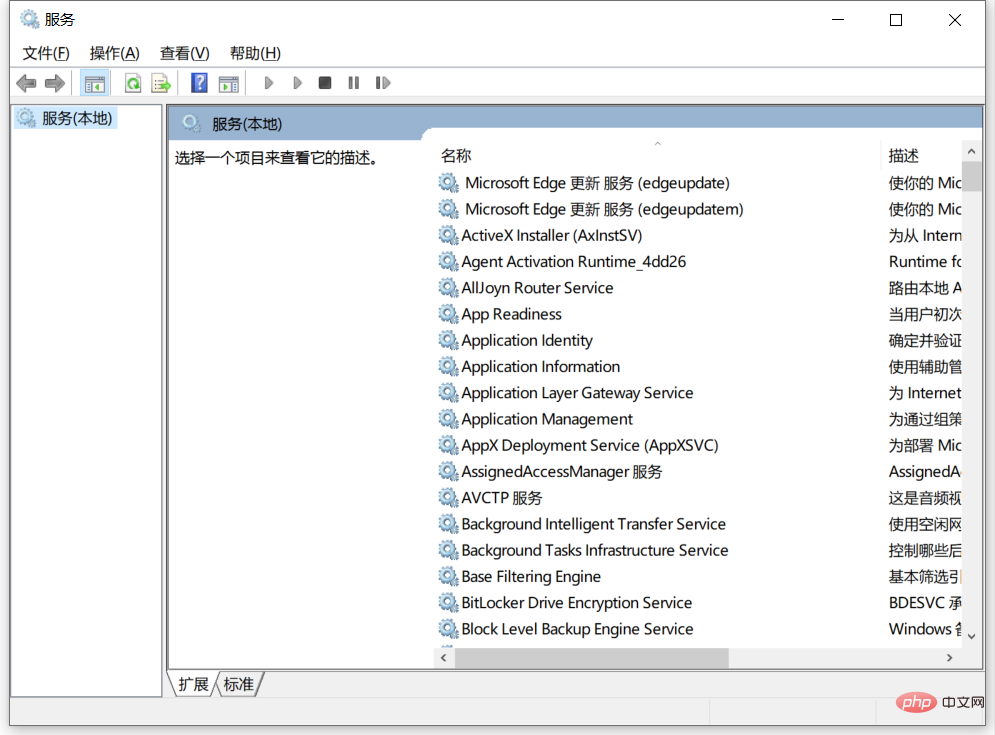This screenshot has height=735, width=995.
Task: Click the Back navigation arrow
Action: 26,82
